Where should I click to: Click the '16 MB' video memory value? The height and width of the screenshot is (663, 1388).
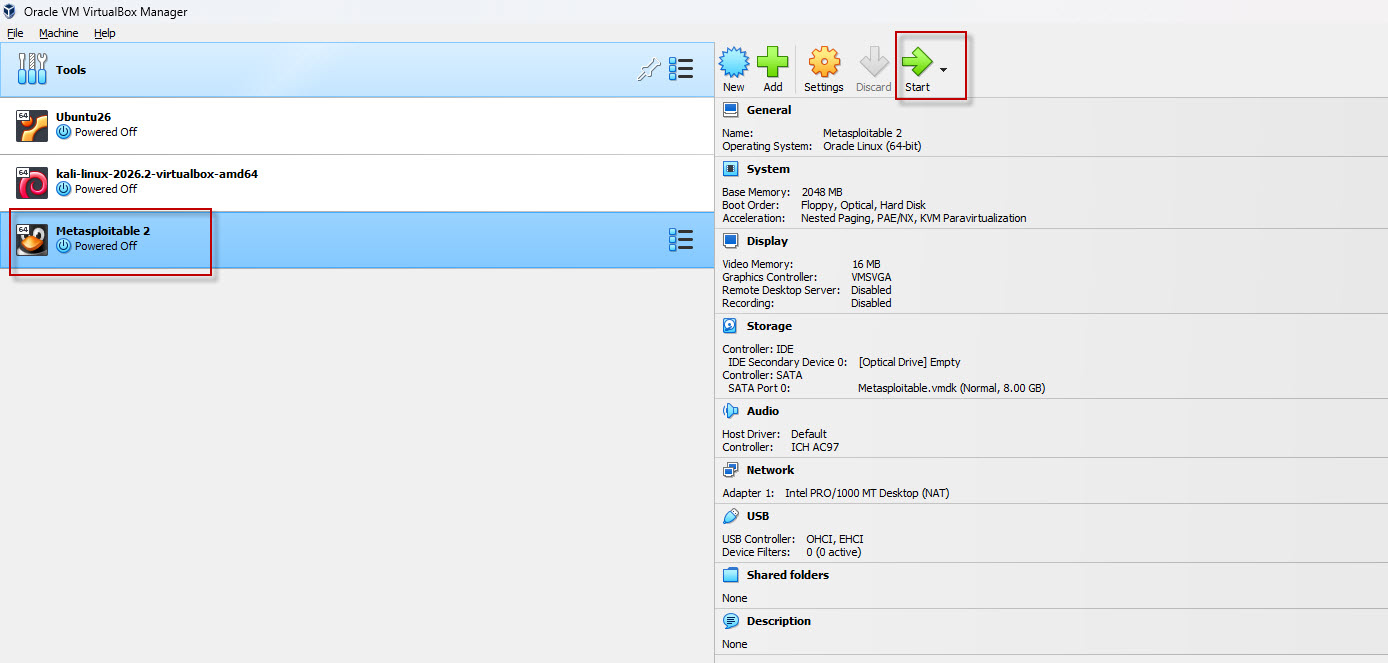pos(866,264)
